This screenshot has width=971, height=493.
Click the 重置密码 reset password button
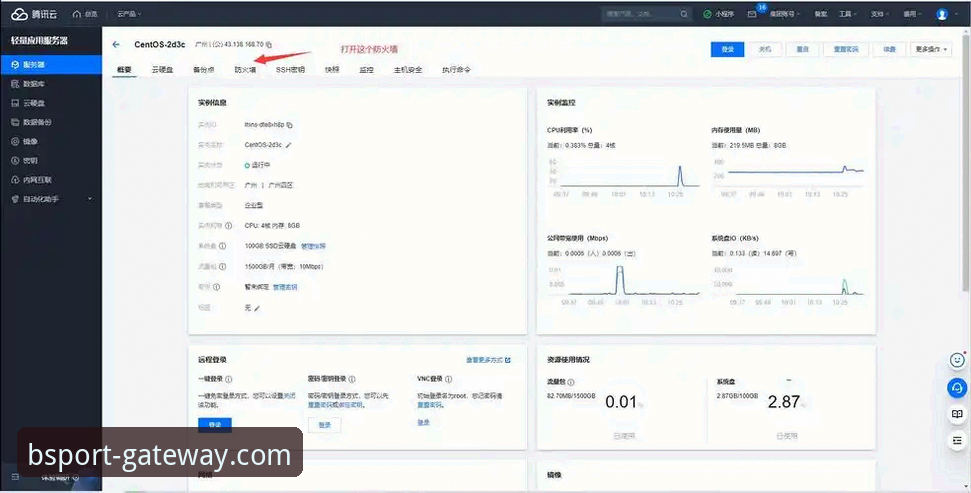point(846,49)
